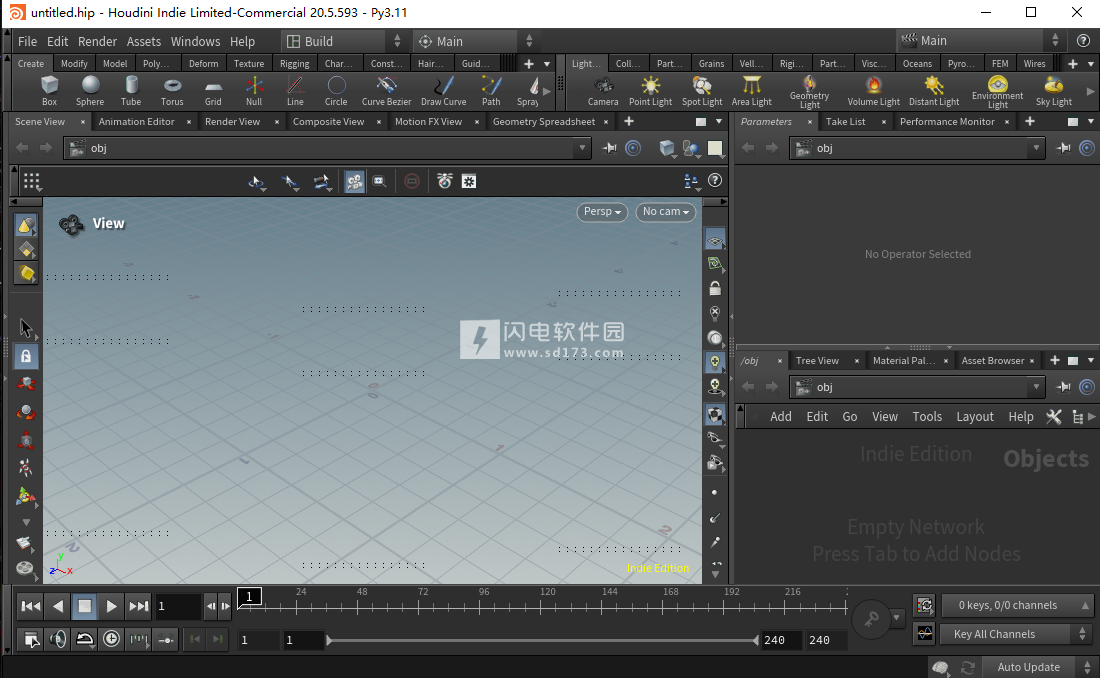Screen dimensions: 1100x678
Task: Add a Sphere primitive
Action: (90, 91)
